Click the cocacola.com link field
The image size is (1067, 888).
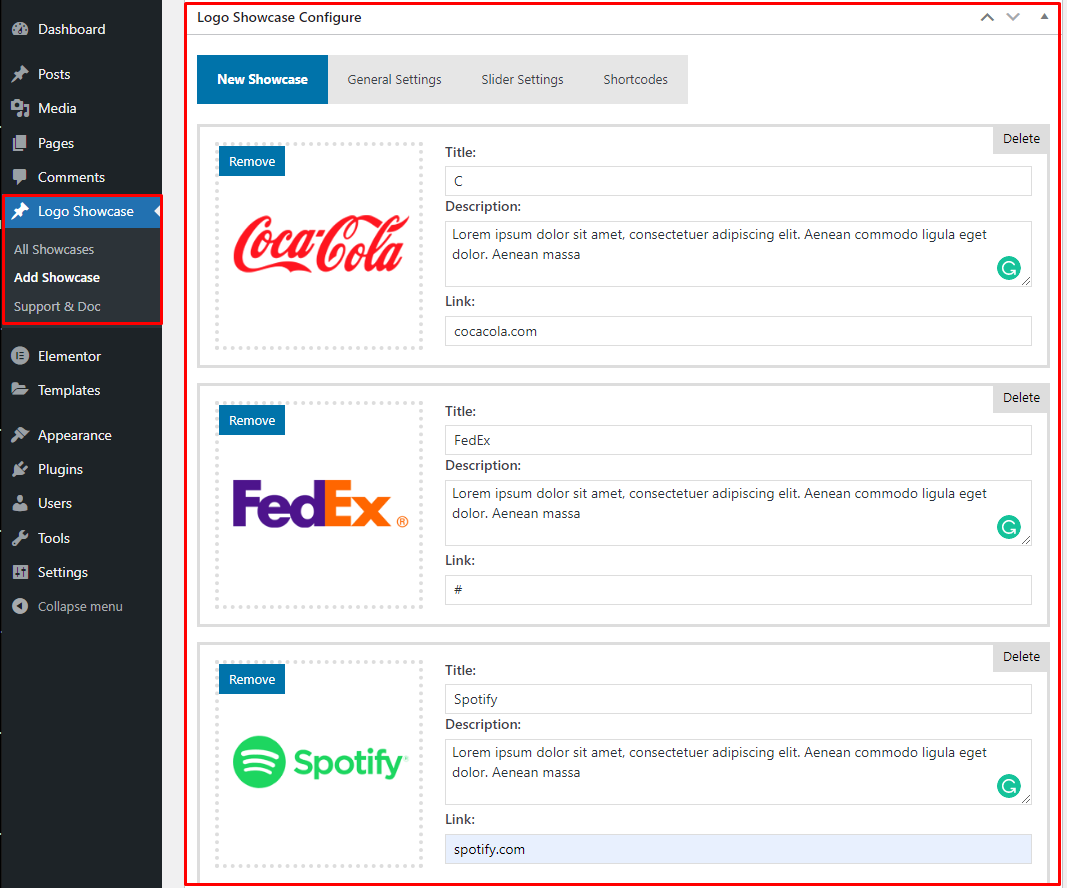[738, 331]
